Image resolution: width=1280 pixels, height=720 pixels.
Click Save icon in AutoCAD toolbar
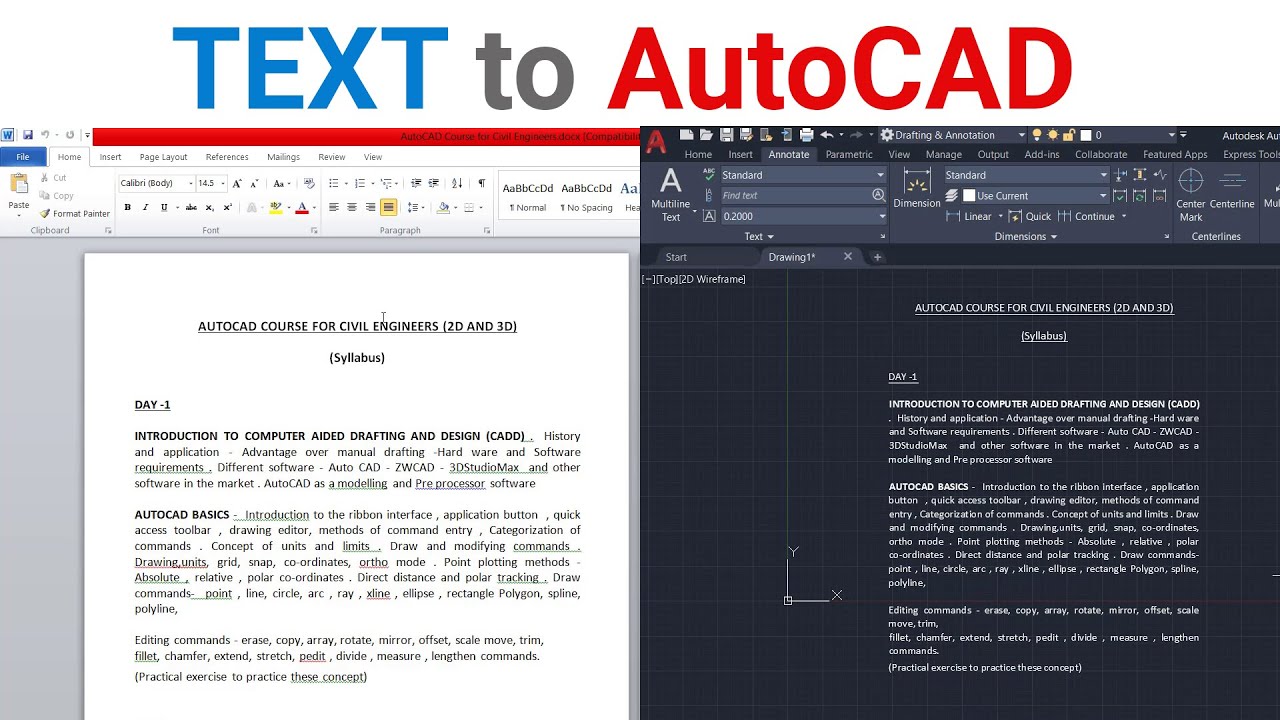[727, 135]
